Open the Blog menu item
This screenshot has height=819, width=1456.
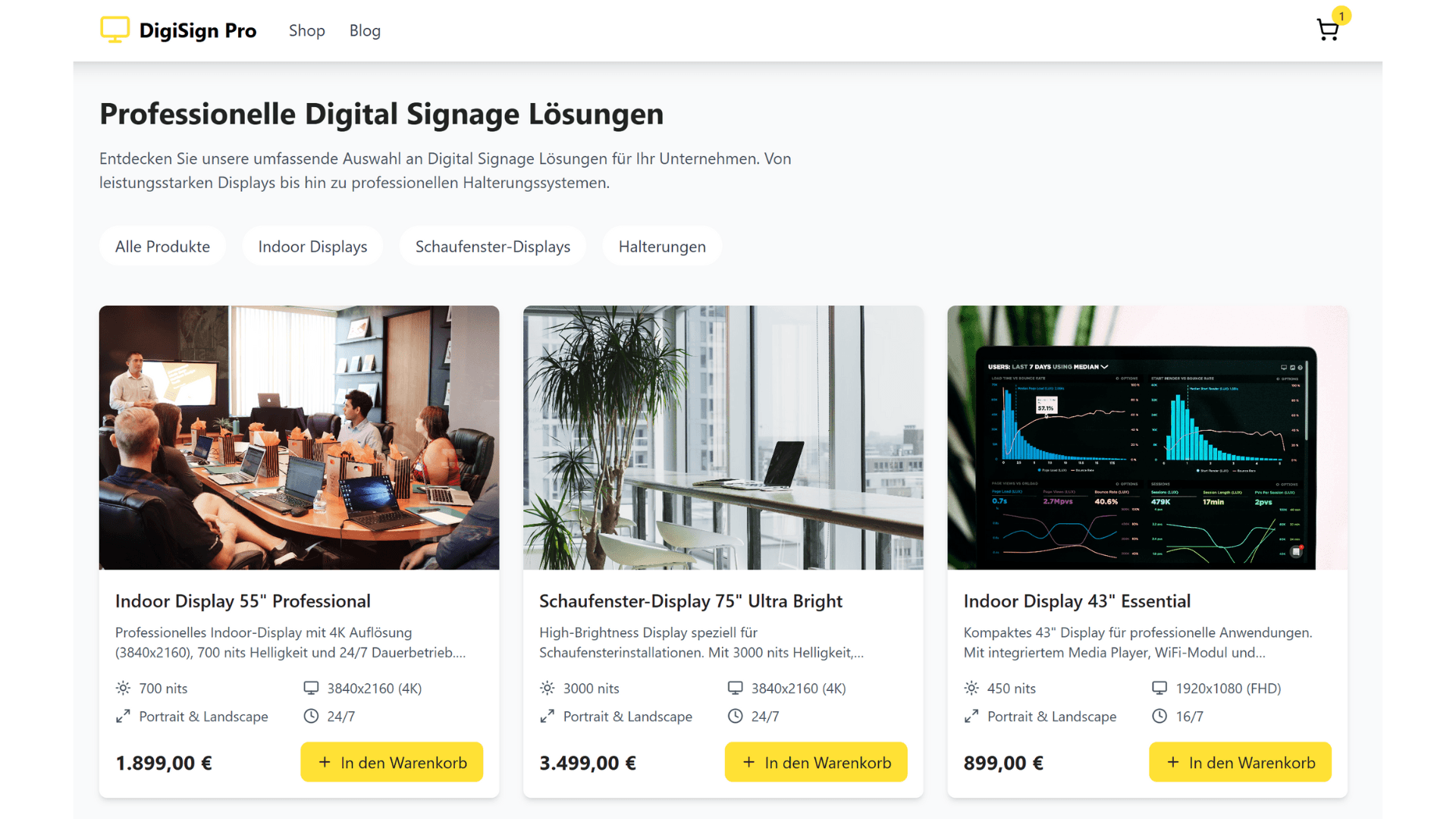click(365, 31)
